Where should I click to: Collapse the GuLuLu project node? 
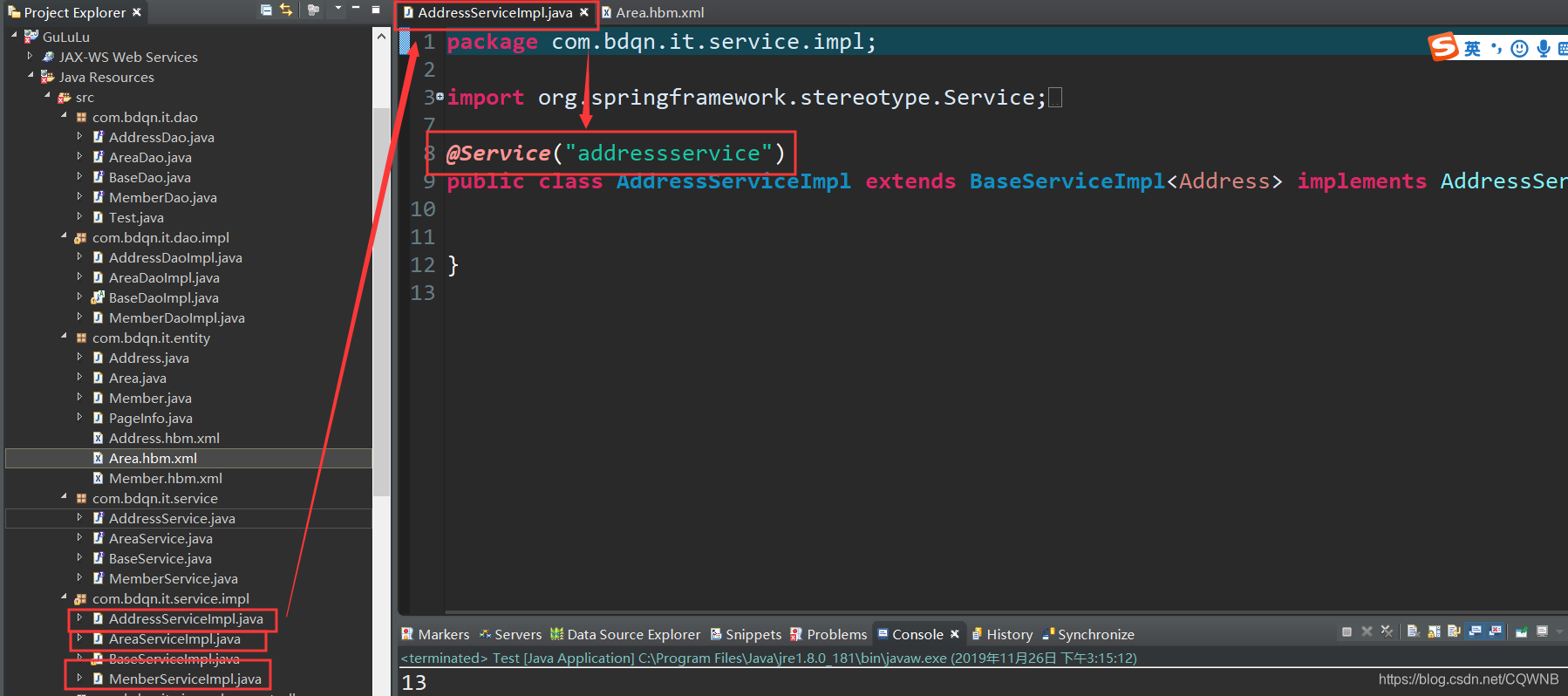14,36
